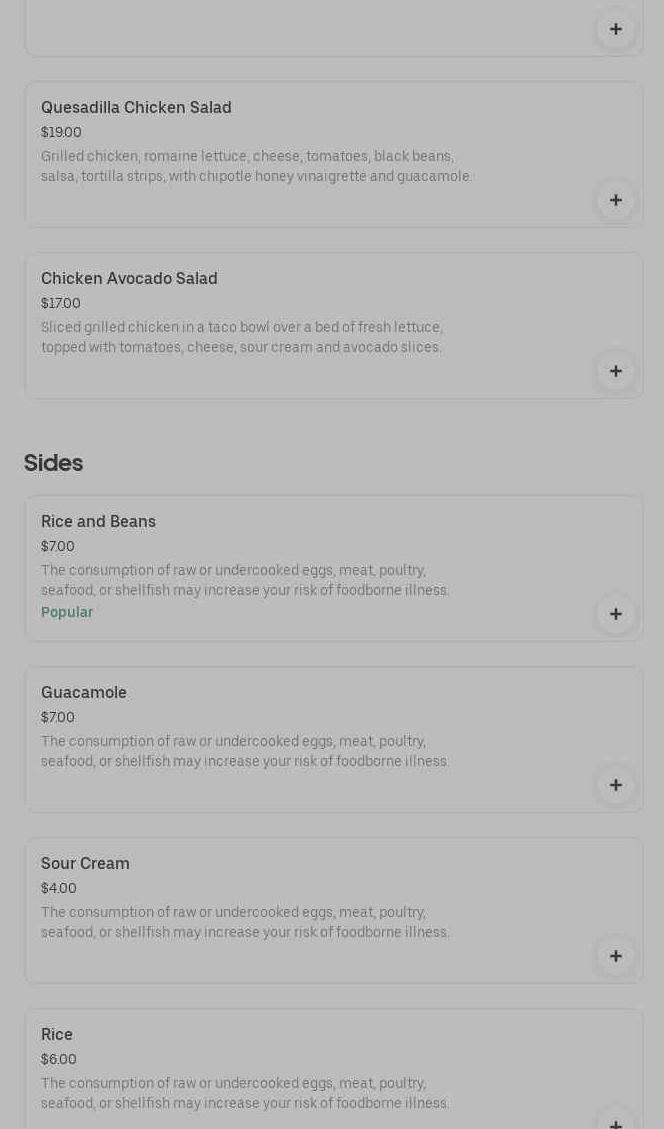This screenshot has width=664, height=1129.
Task: Click the $17.00 price label
Action: click(x=61, y=303)
